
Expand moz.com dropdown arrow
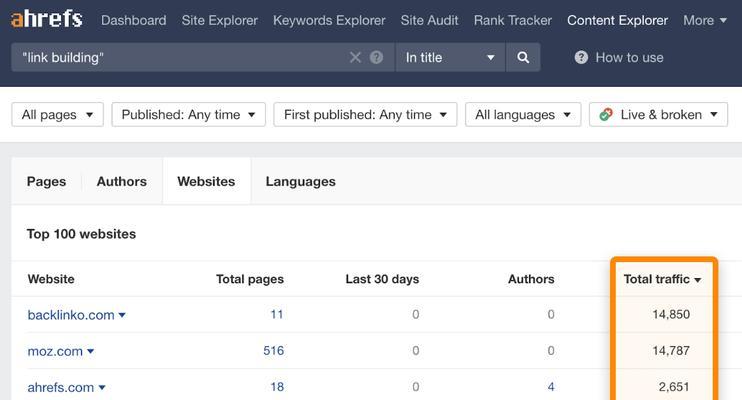pyautogui.click(x=91, y=351)
